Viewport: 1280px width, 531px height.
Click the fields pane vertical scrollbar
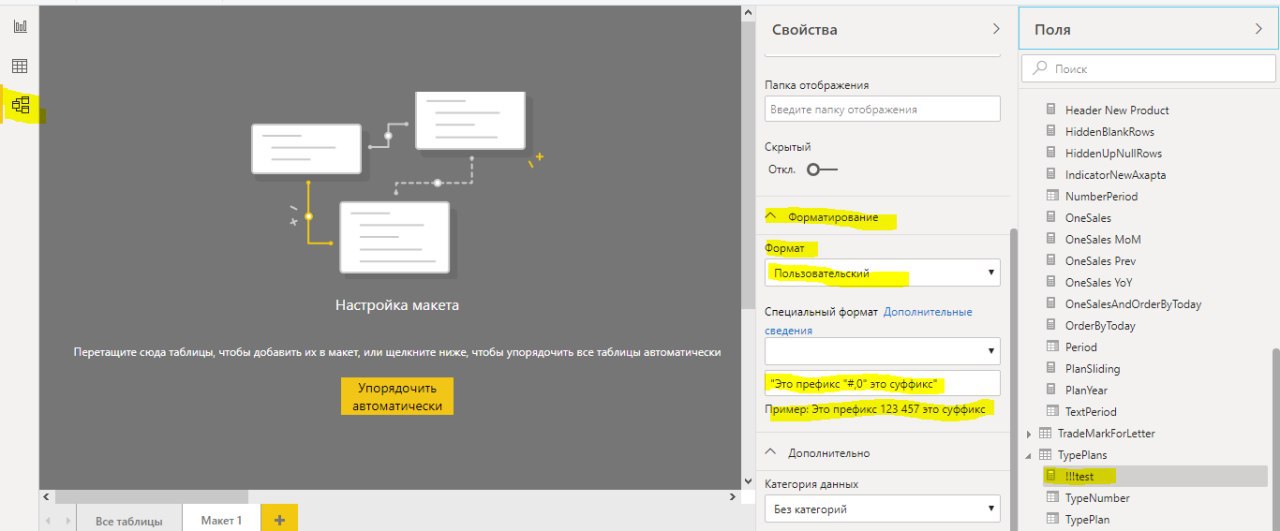click(1275, 440)
